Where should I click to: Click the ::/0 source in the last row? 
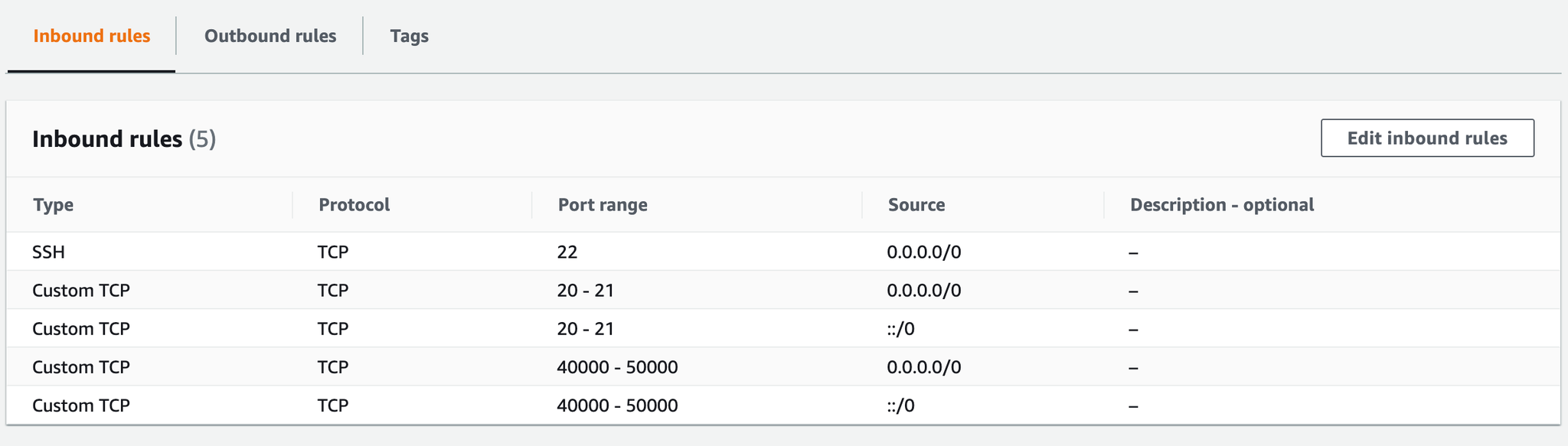coord(901,405)
